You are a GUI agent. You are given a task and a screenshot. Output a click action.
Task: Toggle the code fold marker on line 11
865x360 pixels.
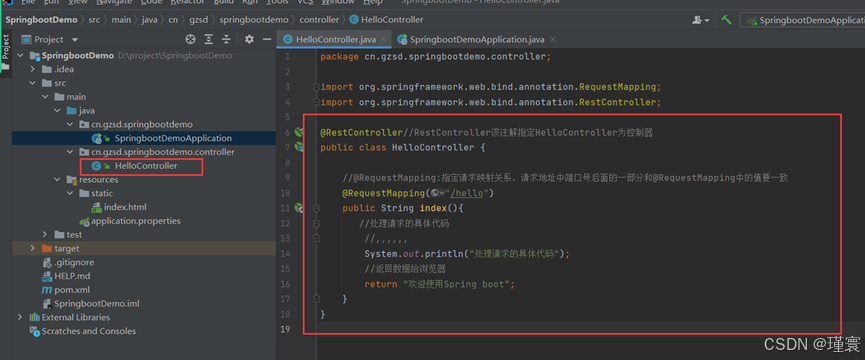point(316,208)
